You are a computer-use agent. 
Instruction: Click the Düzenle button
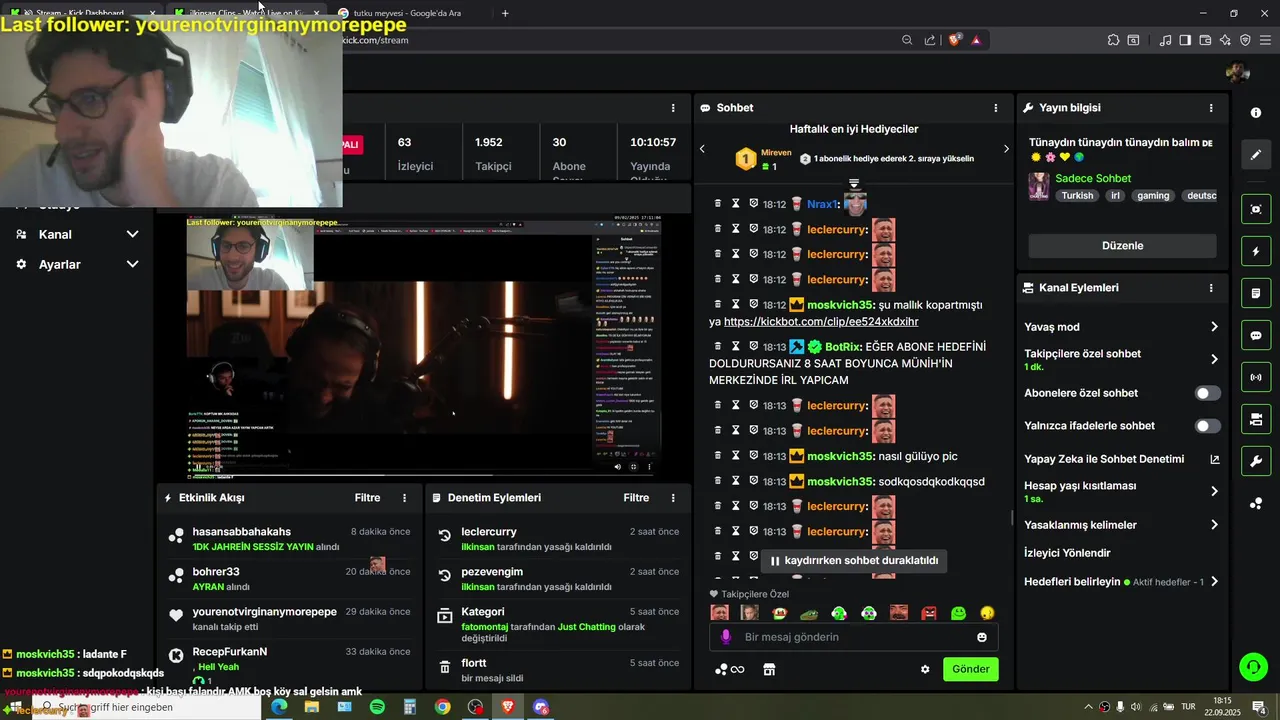[x=1122, y=246]
